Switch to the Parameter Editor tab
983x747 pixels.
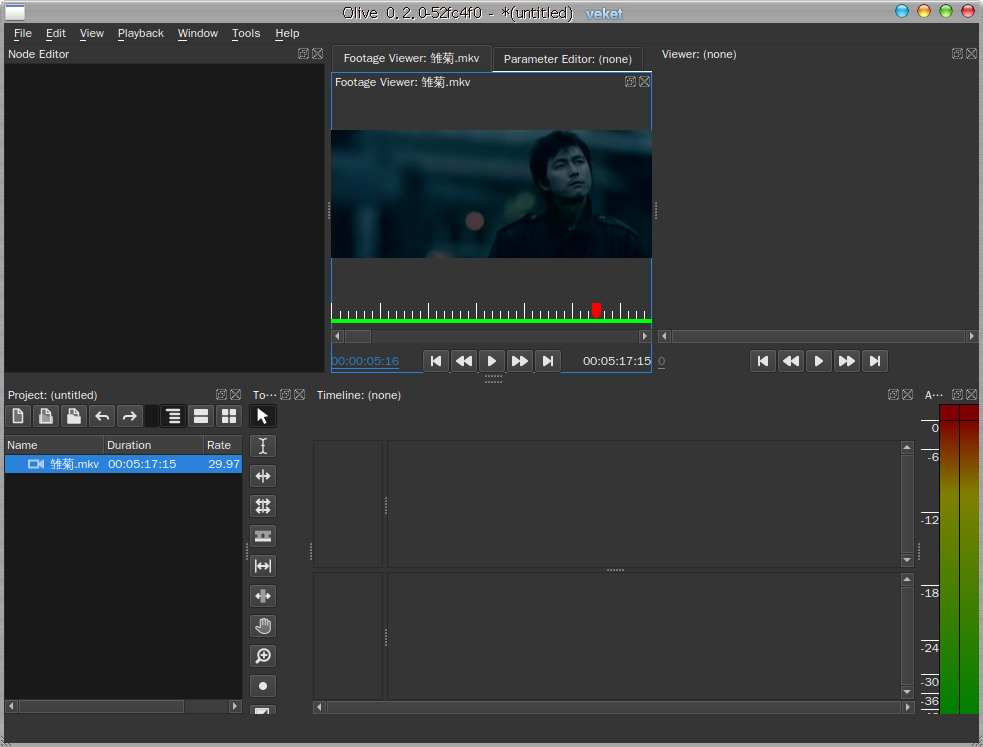tap(567, 59)
